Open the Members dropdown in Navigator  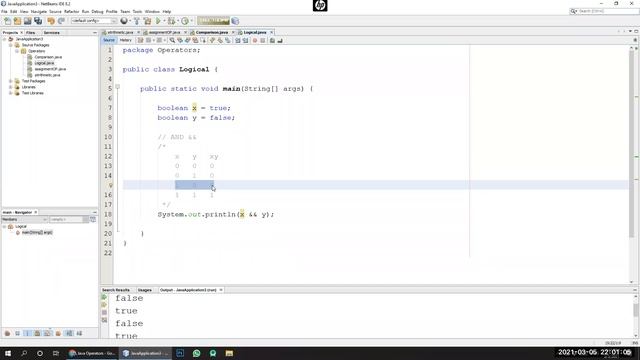25,220
